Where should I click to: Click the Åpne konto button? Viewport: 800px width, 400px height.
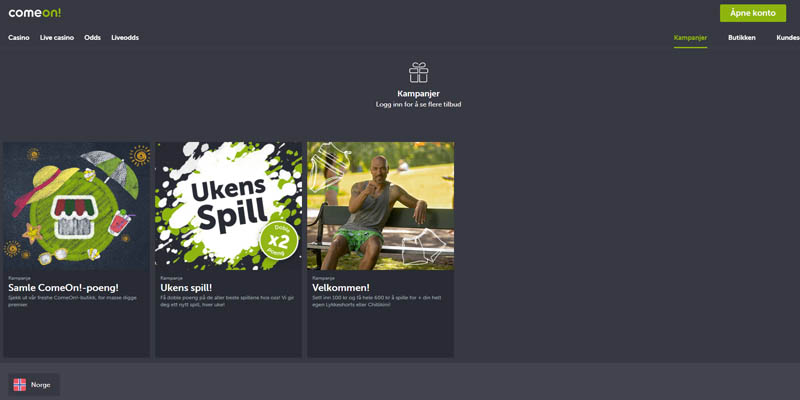(753, 13)
